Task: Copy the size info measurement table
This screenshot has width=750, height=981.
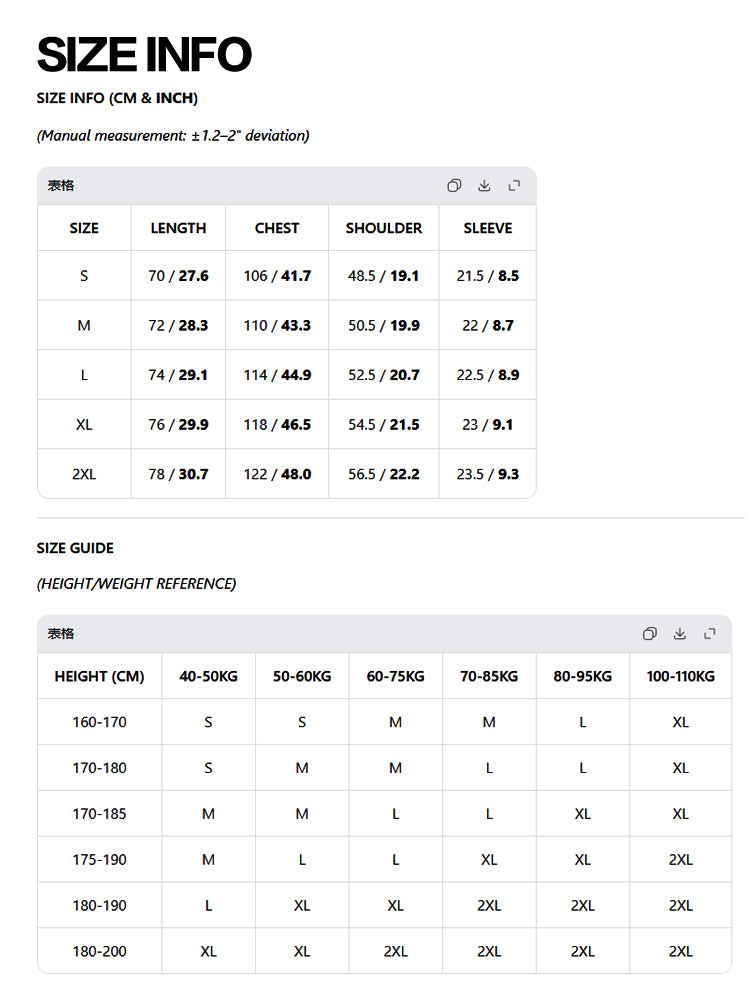Action: tap(454, 186)
